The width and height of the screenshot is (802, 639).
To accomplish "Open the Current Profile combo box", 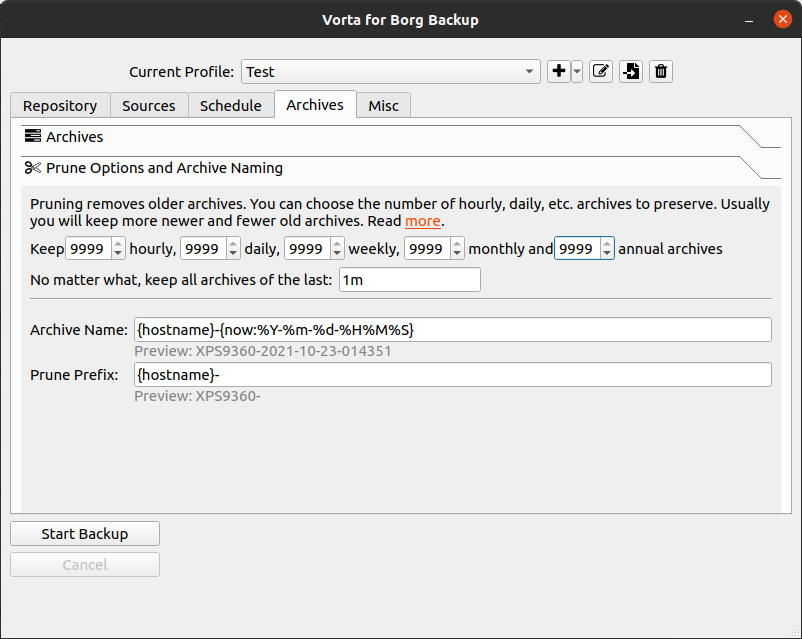I will [390, 71].
